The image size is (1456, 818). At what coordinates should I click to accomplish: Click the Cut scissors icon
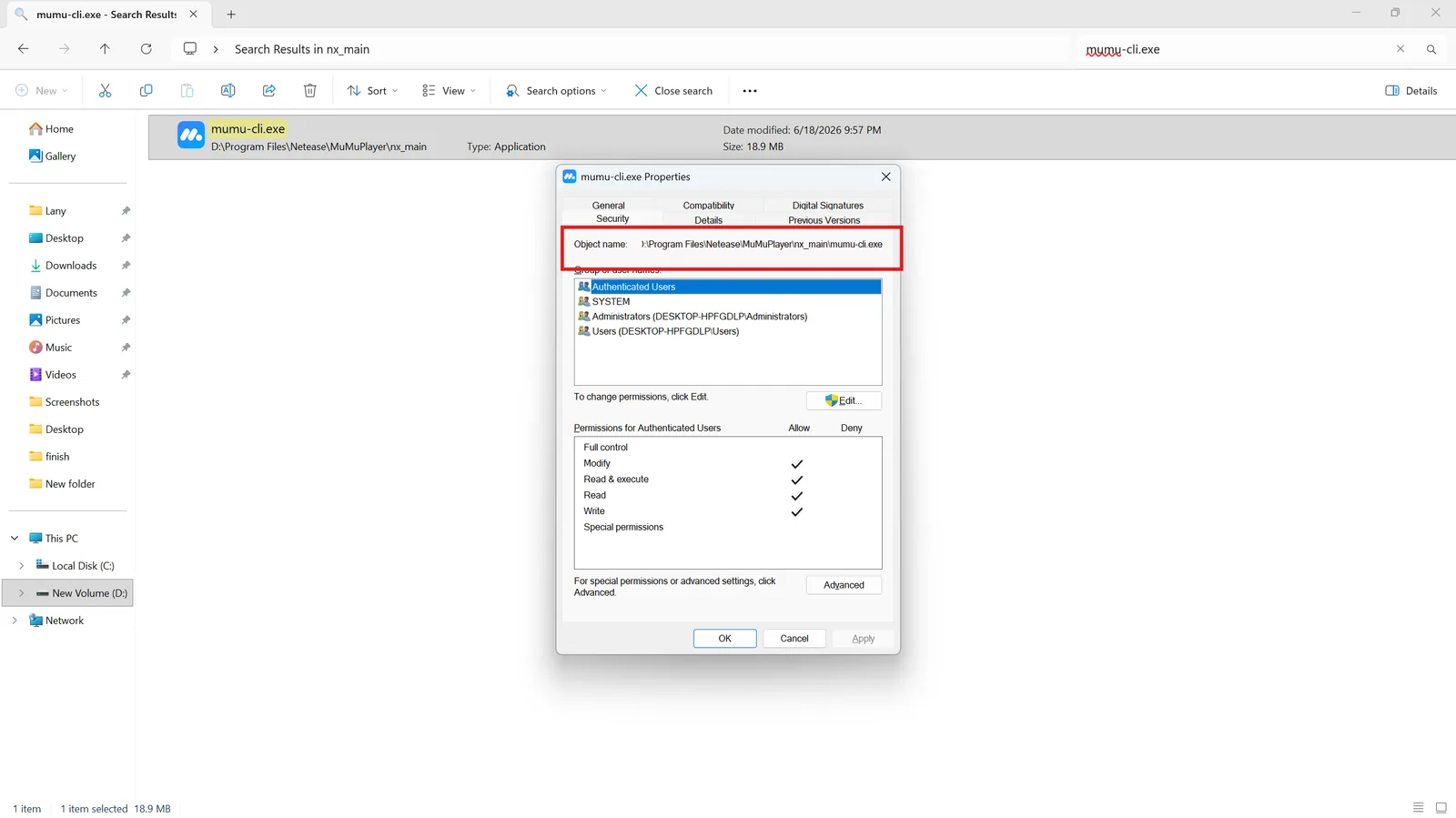[x=105, y=90]
